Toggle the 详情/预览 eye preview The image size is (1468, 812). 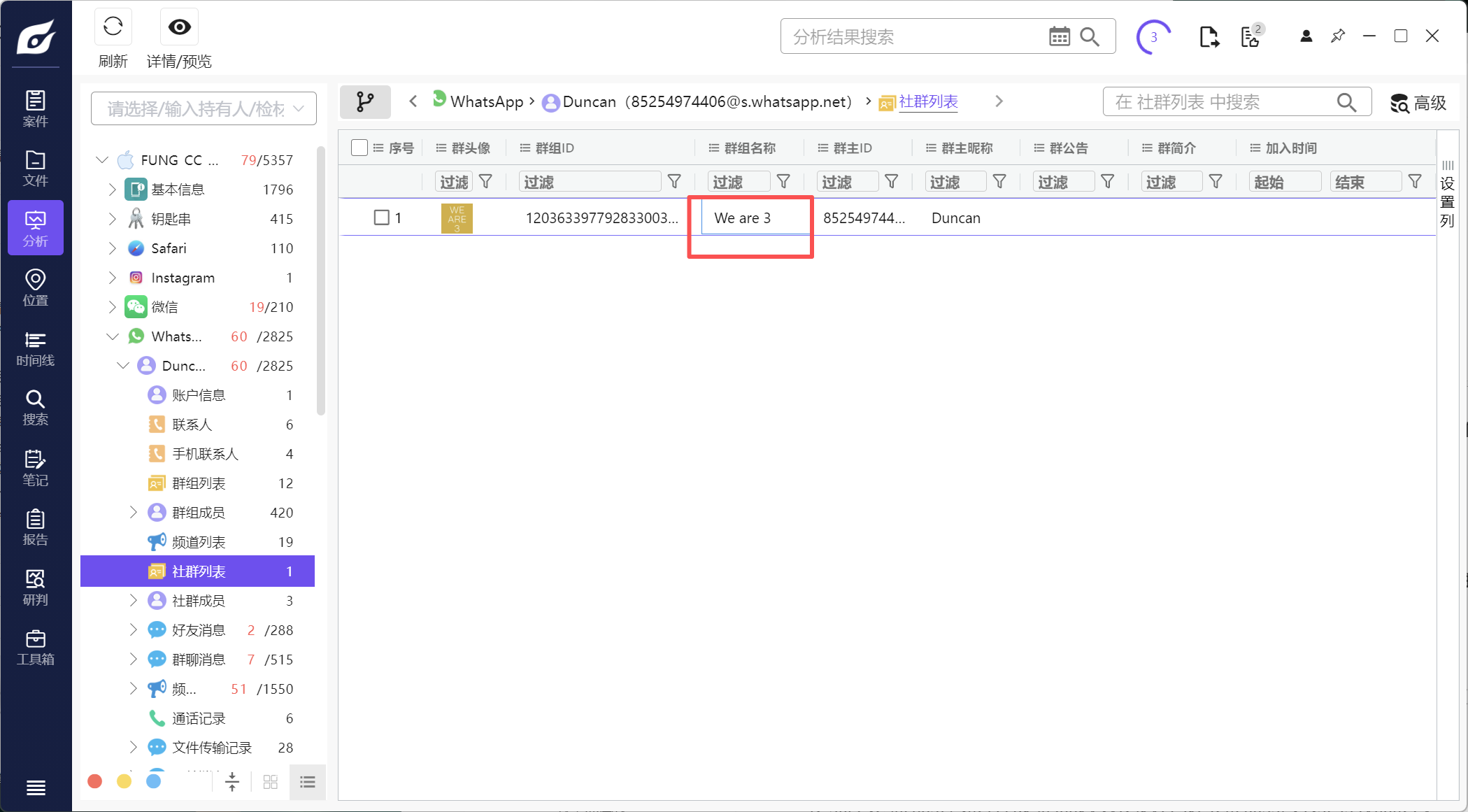179,28
